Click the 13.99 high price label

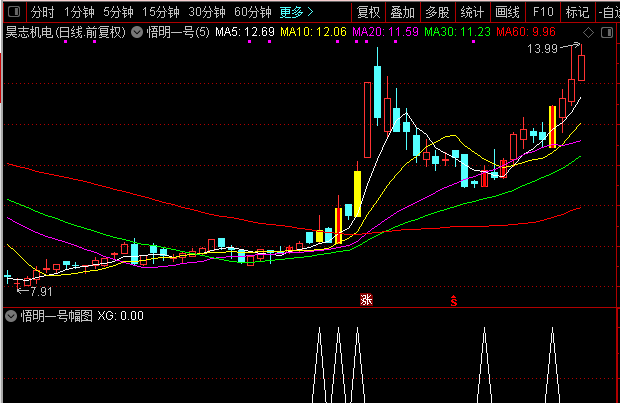click(x=542, y=49)
